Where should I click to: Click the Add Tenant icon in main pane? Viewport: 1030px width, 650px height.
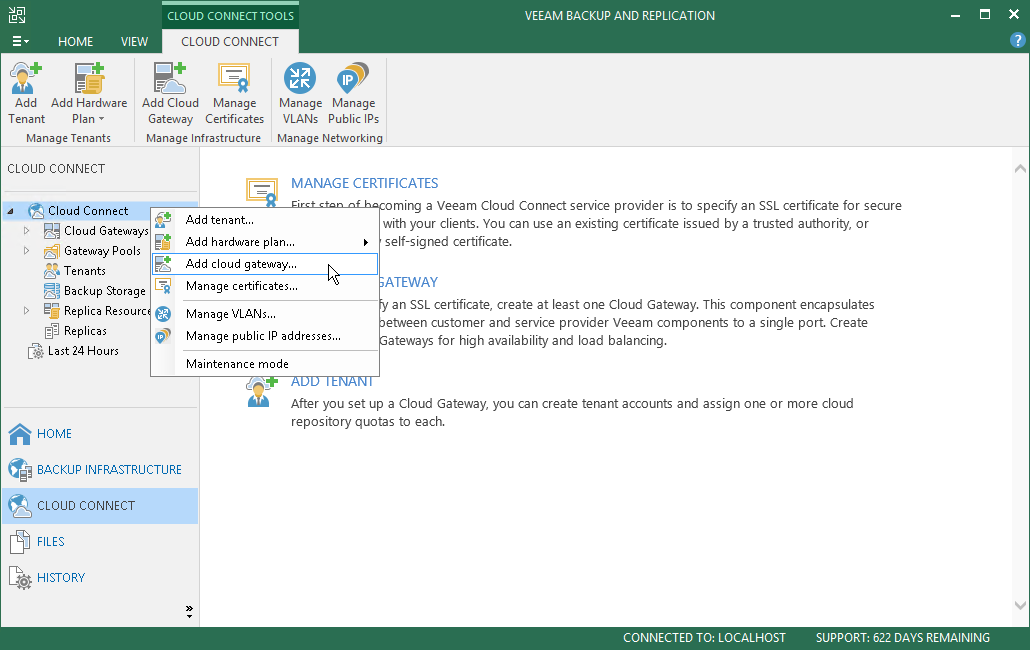[x=261, y=392]
